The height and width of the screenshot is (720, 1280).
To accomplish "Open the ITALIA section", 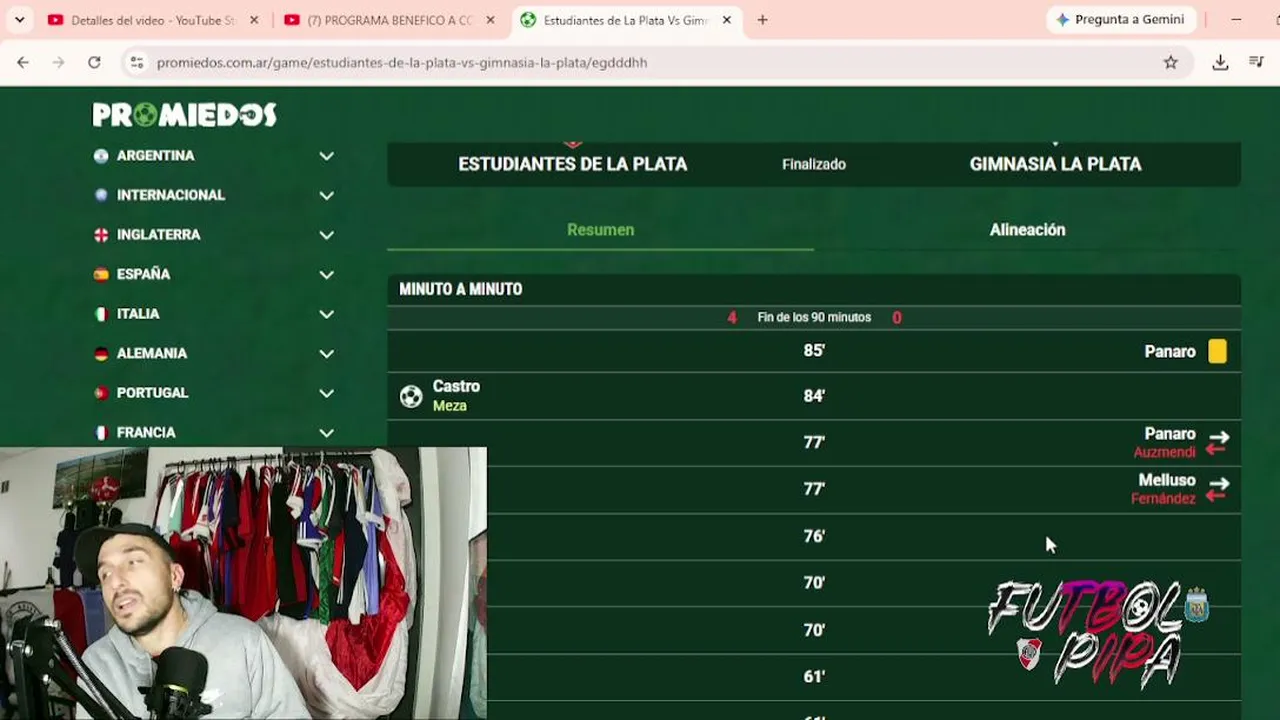I will tap(138, 314).
